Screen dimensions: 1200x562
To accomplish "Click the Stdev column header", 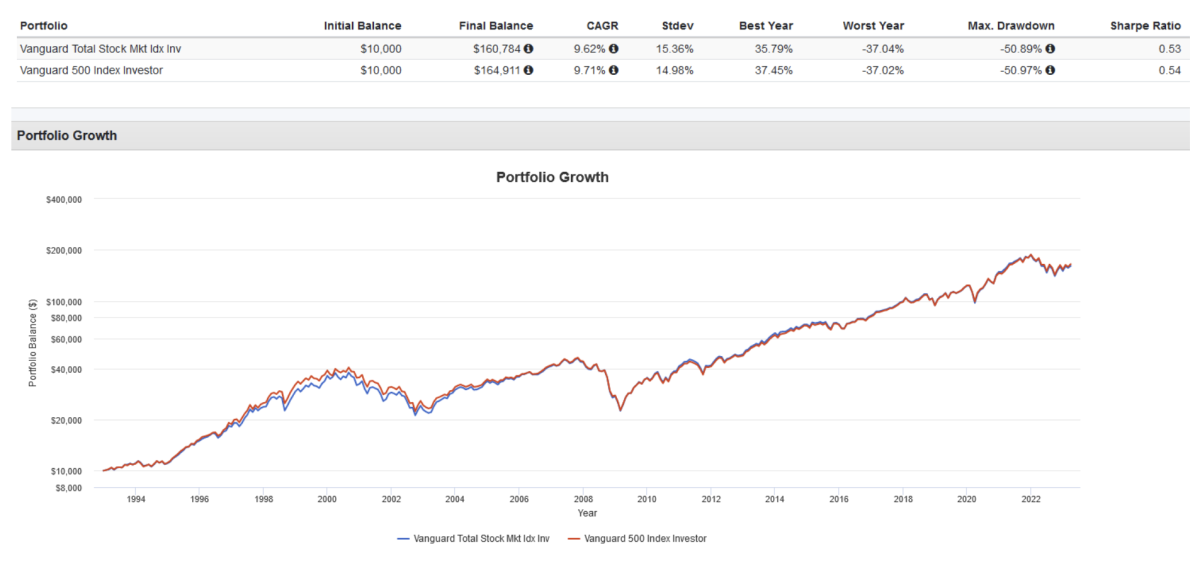I will 677,26.
